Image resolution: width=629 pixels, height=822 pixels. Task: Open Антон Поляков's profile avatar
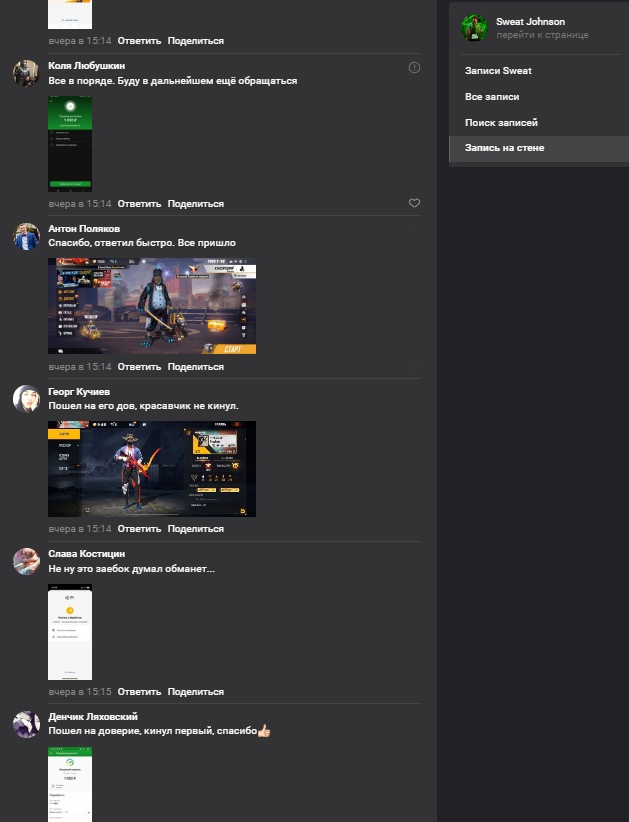point(26,236)
